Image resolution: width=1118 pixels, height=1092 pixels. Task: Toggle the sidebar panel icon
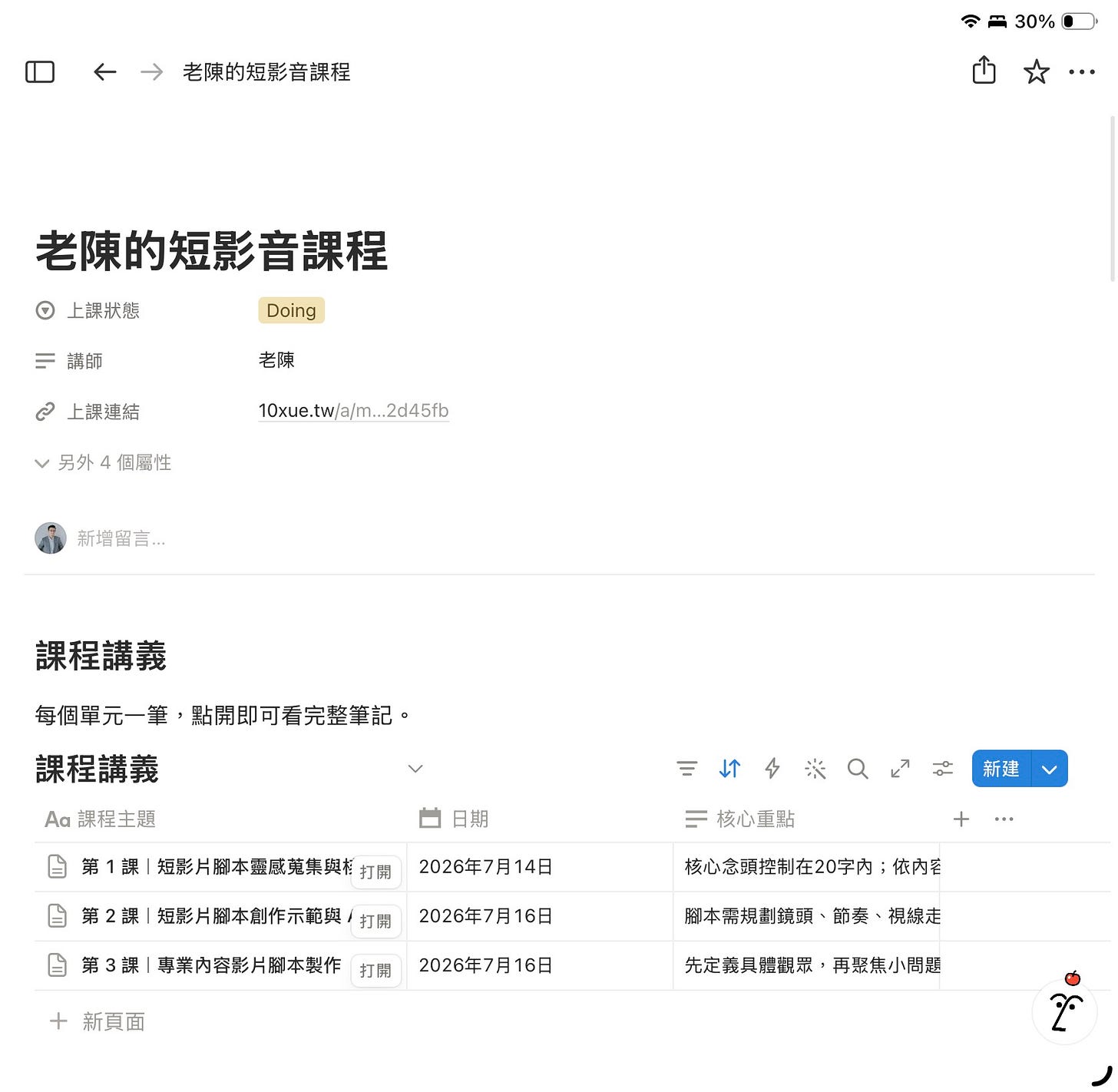(40, 72)
